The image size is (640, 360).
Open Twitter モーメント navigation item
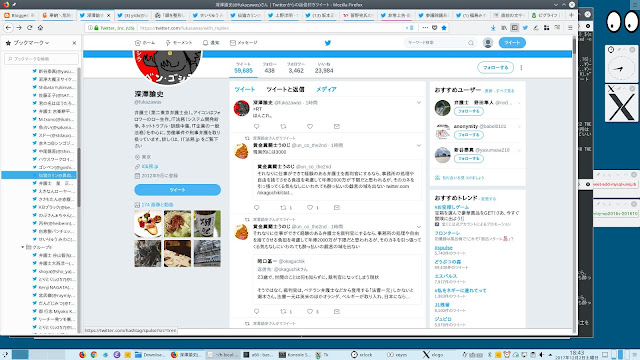pyautogui.click(x=178, y=43)
